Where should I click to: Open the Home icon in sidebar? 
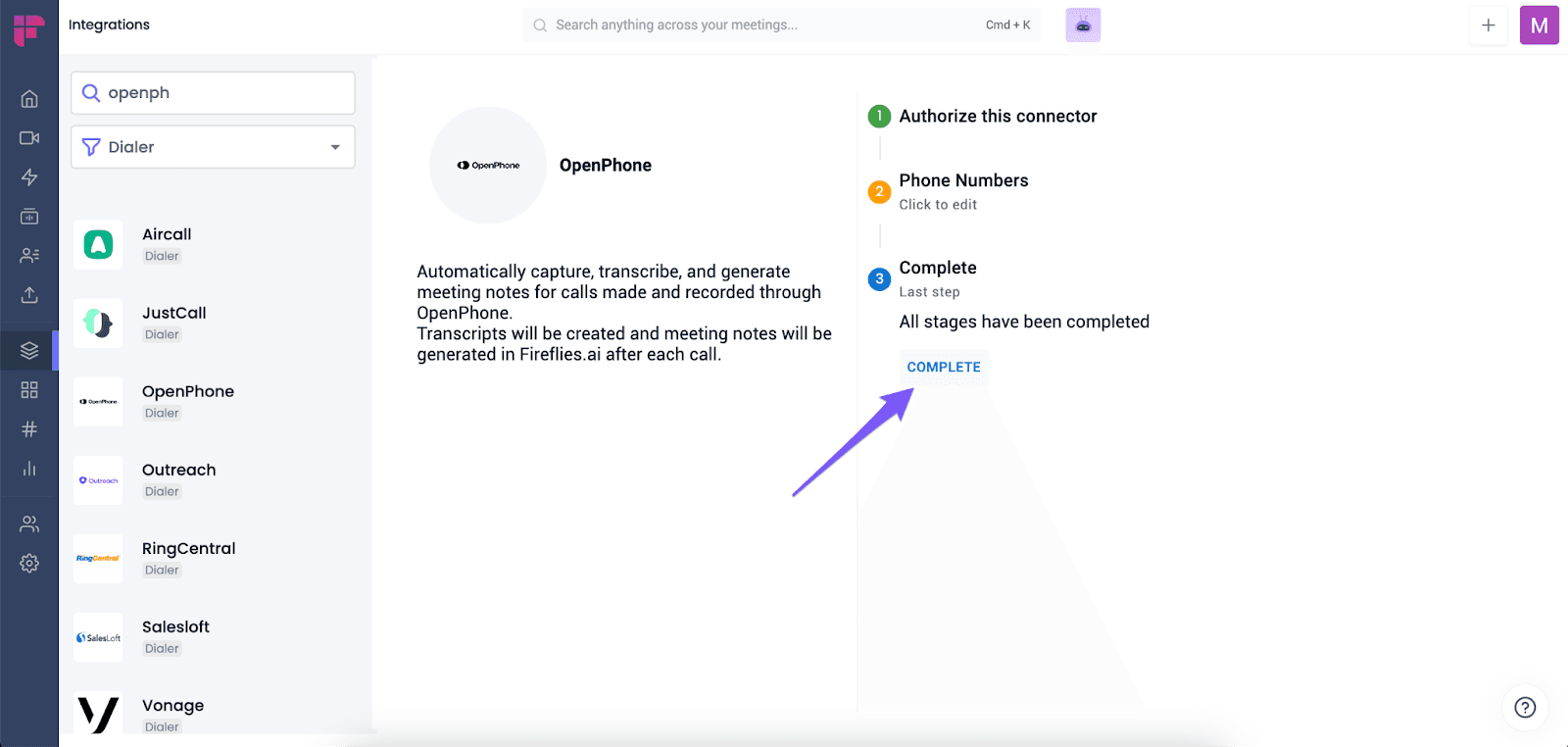(x=29, y=99)
